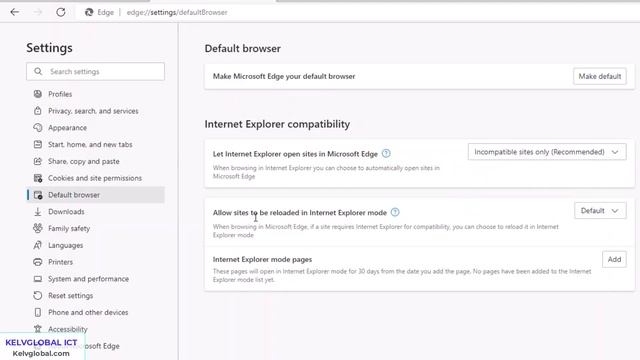Click the Make Microsoft Edge your default browser text
Viewport: 640px width, 360px height.
(284, 76)
